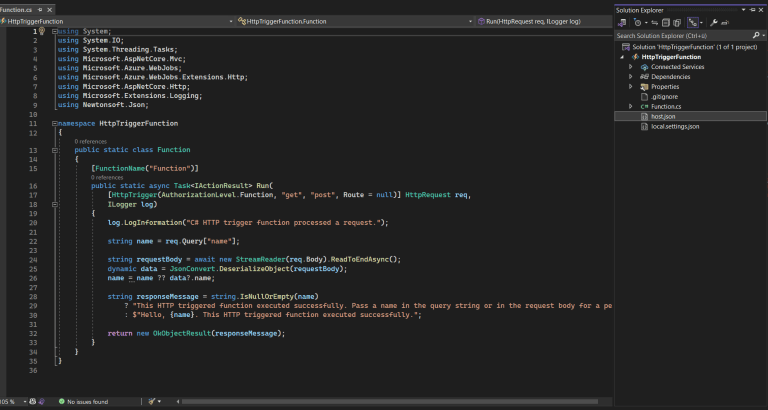Click the Pending Changes Filter clock icon
This screenshot has width=768, height=410.
637,23
